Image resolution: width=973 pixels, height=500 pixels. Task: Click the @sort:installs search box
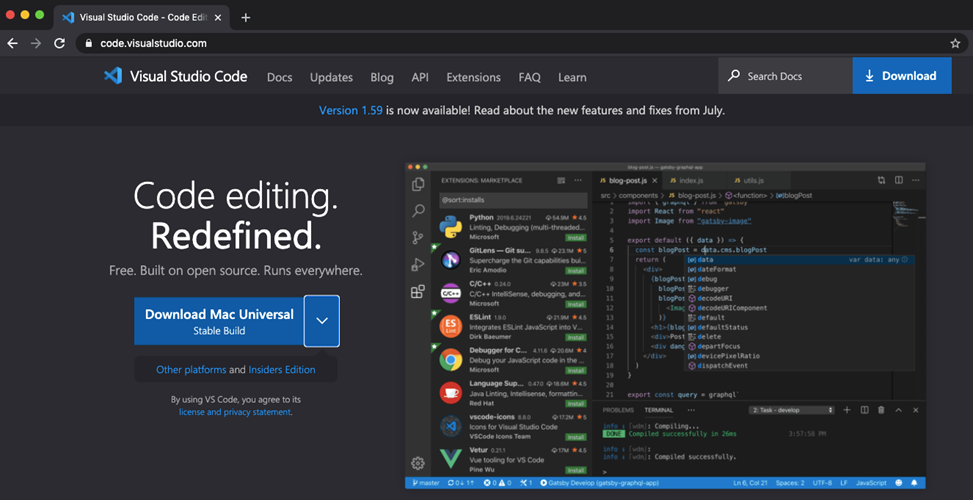point(513,200)
